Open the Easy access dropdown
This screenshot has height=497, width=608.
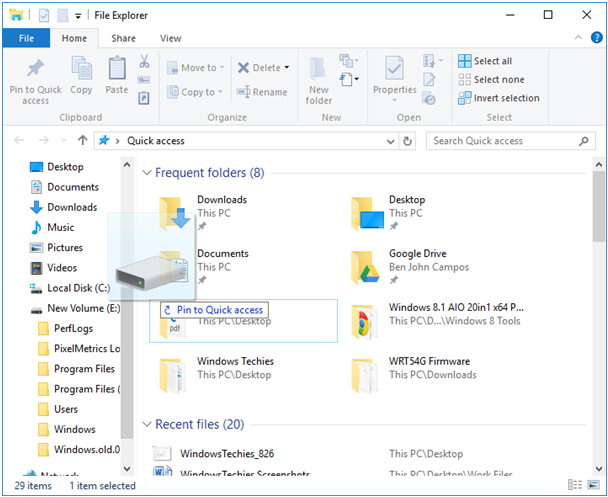349,79
